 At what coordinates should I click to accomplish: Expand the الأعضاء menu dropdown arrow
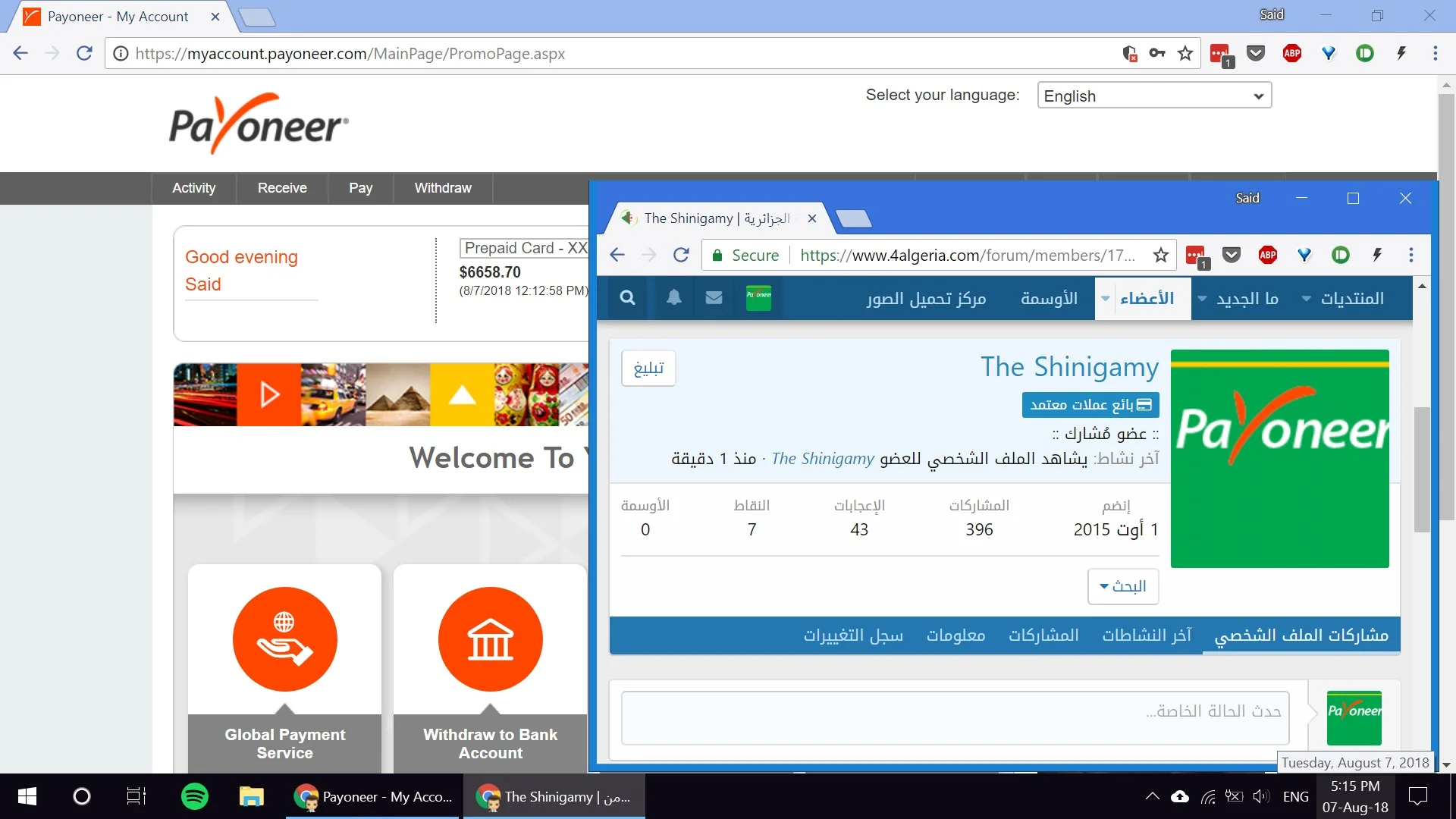[1106, 299]
